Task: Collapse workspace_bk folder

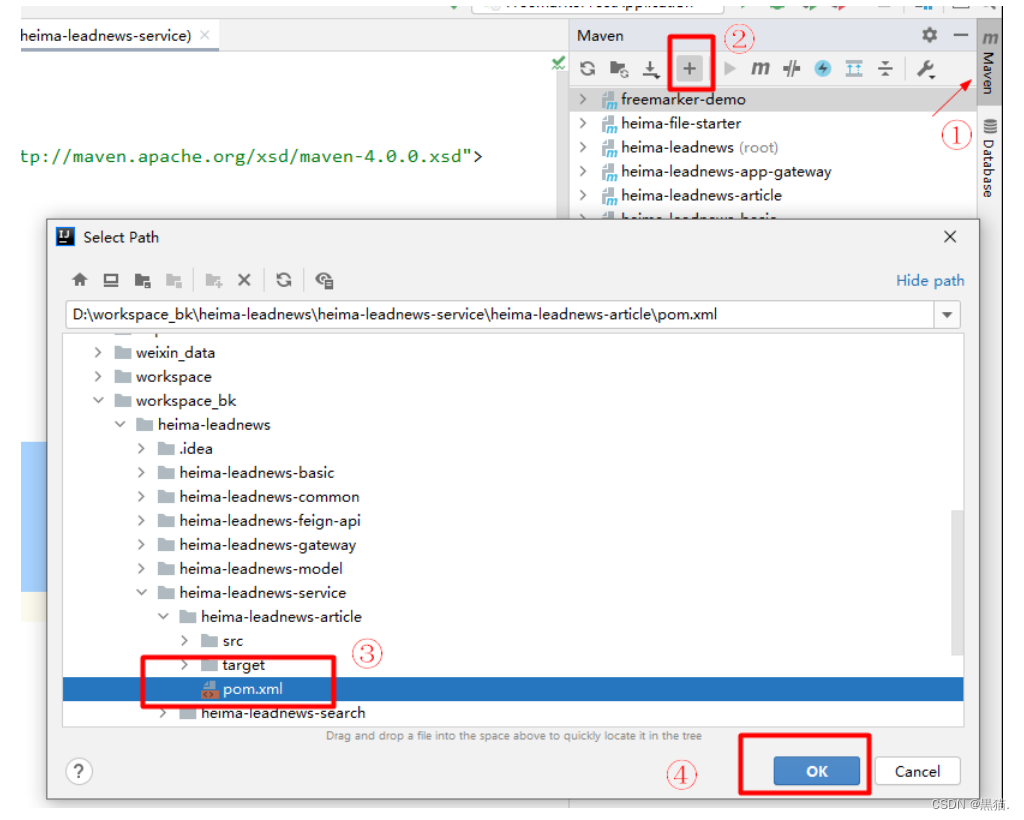Action: [98, 400]
